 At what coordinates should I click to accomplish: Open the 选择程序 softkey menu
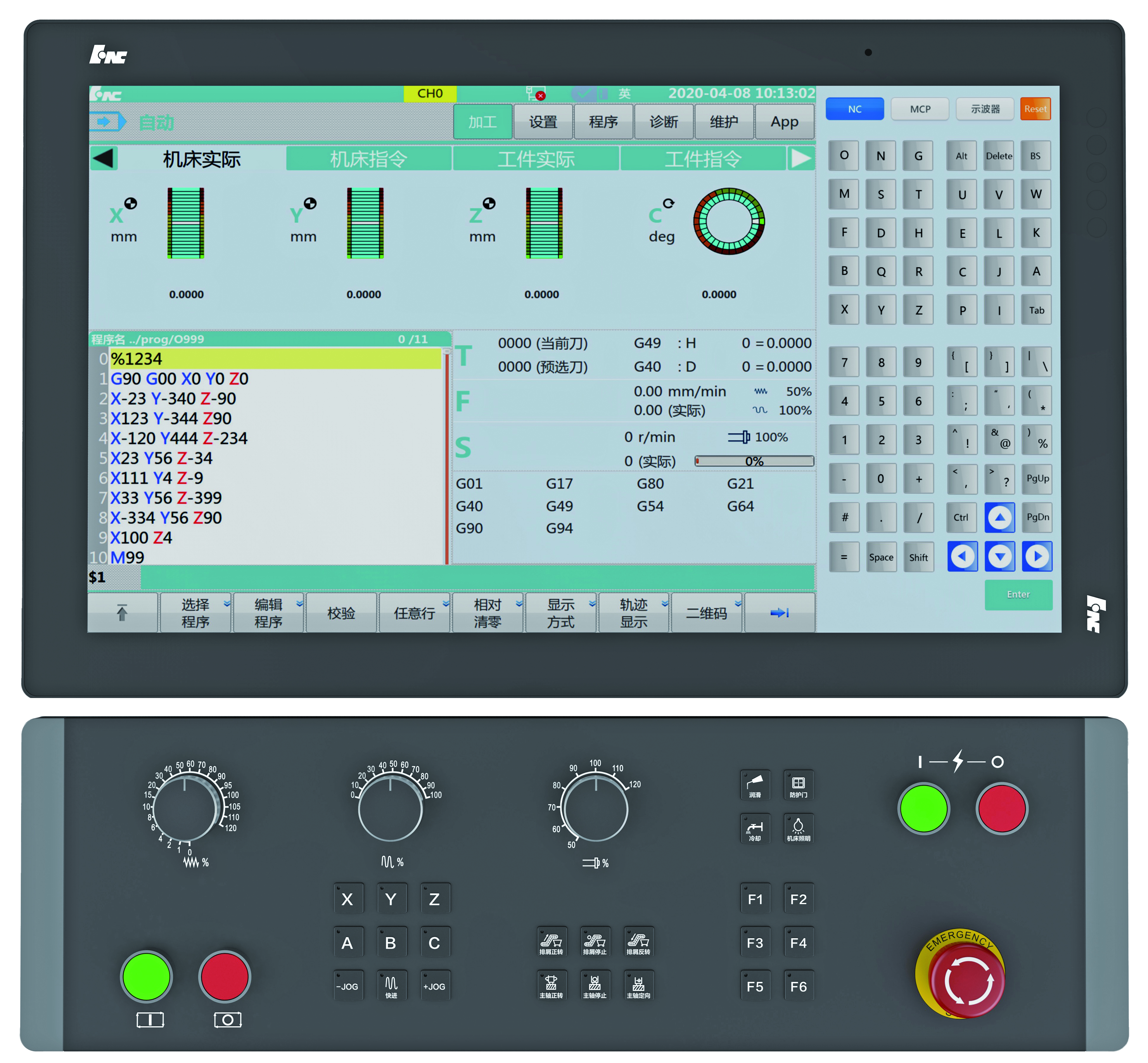pos(196,613)
